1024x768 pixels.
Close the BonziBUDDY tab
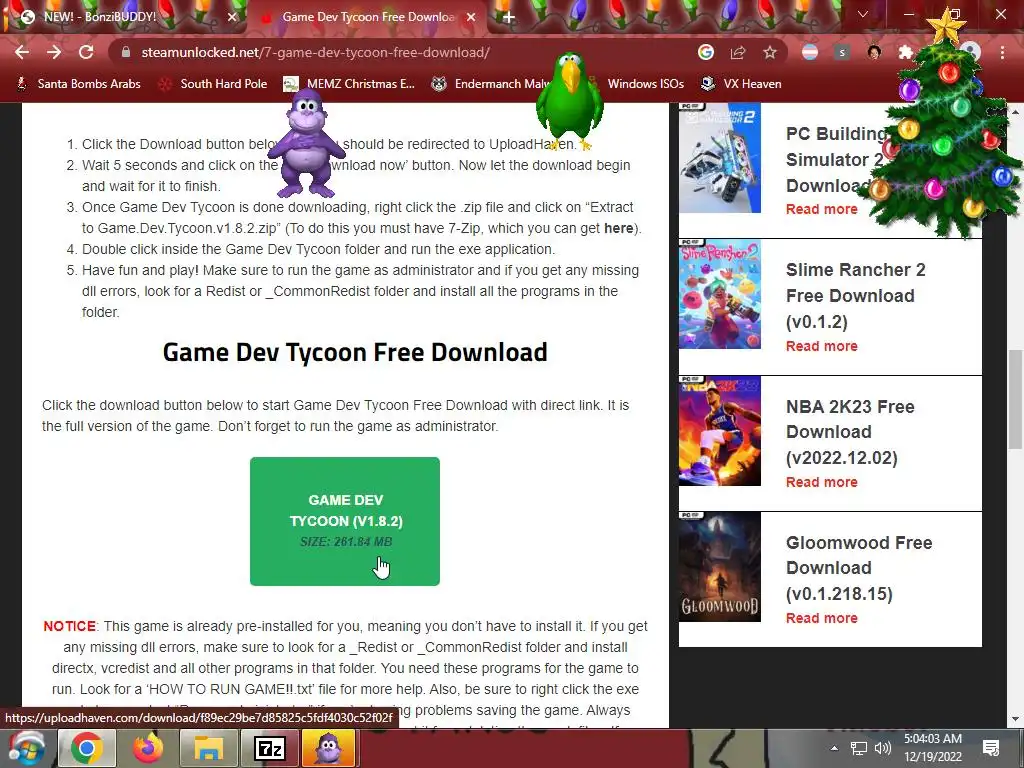pos(232,17)
